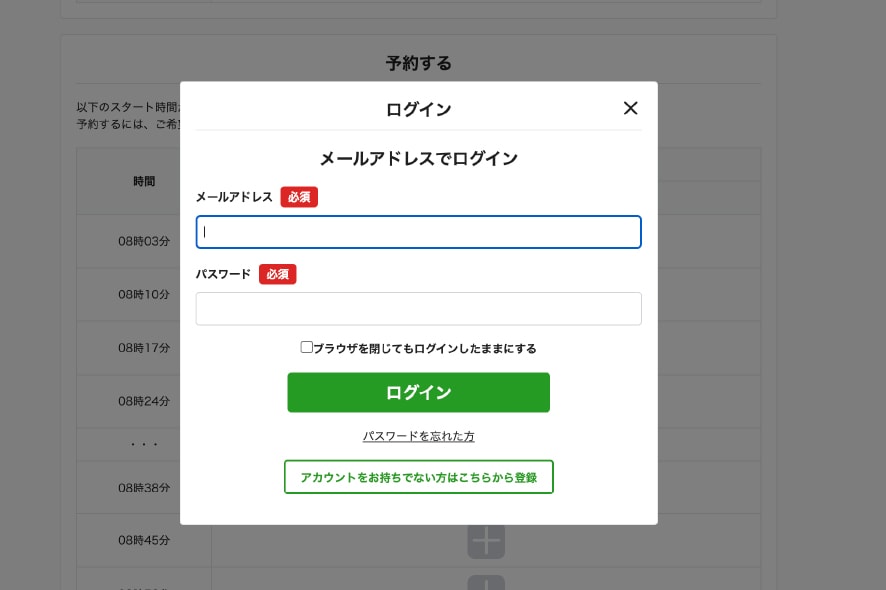Select the 08時03分 time row

144,241
